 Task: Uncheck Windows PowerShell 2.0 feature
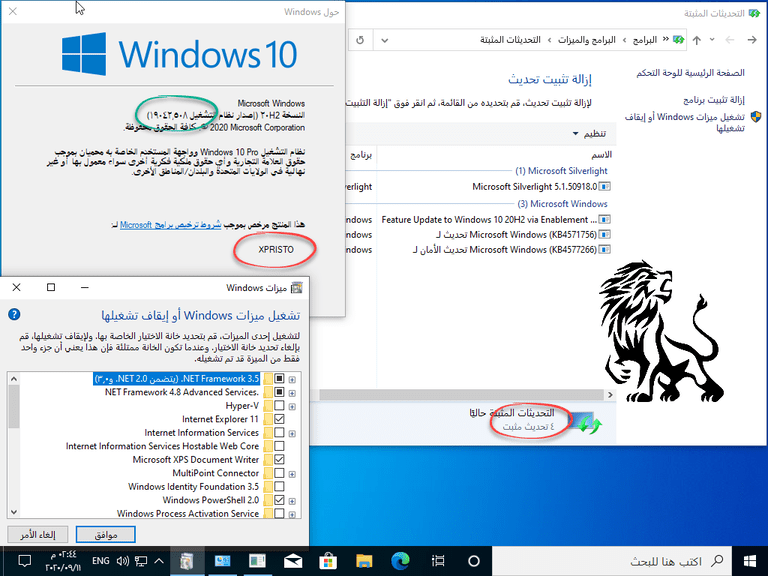[279, 500]
